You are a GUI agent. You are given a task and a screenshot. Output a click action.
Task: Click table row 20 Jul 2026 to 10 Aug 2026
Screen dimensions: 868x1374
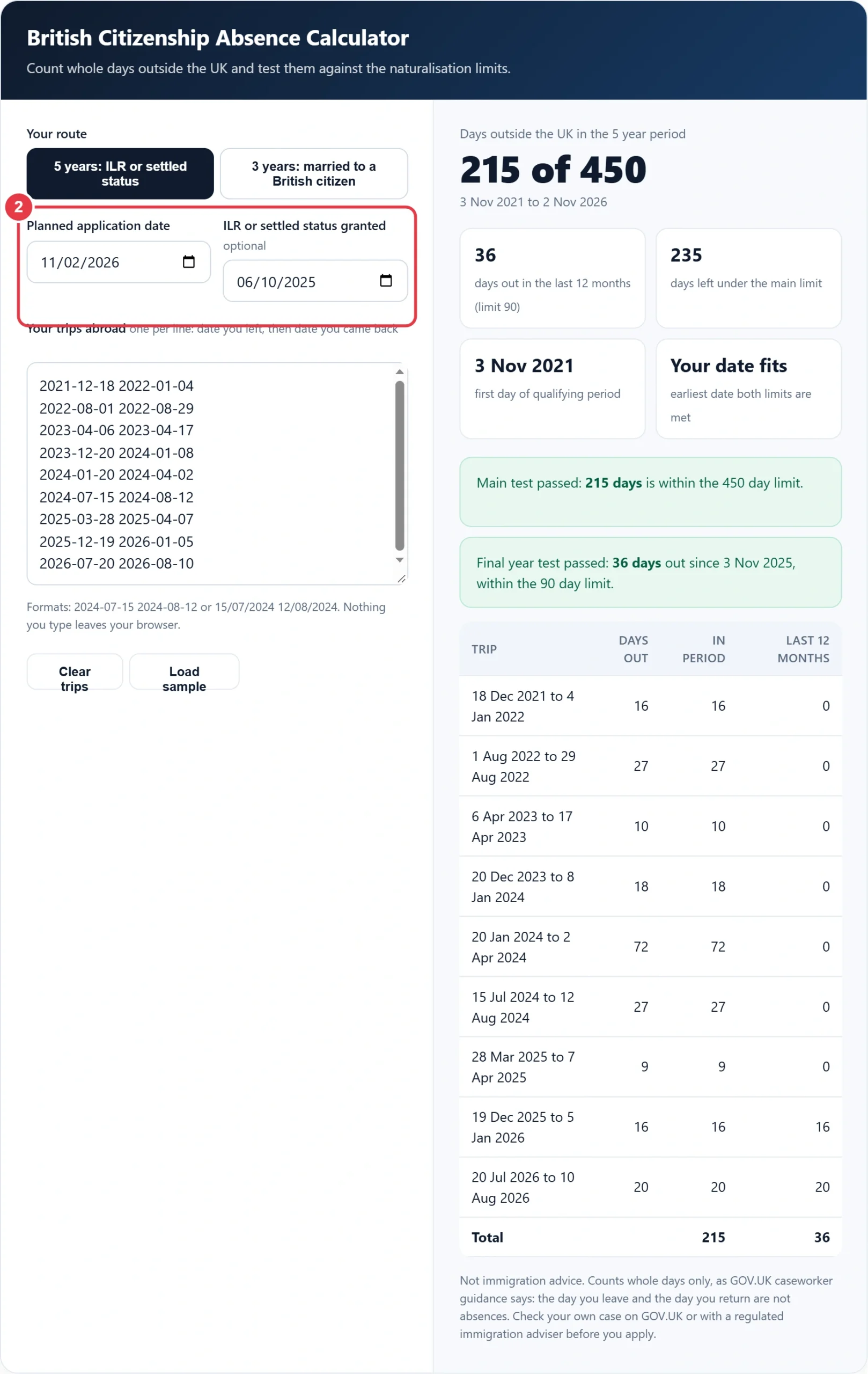tap(650, 1187)
